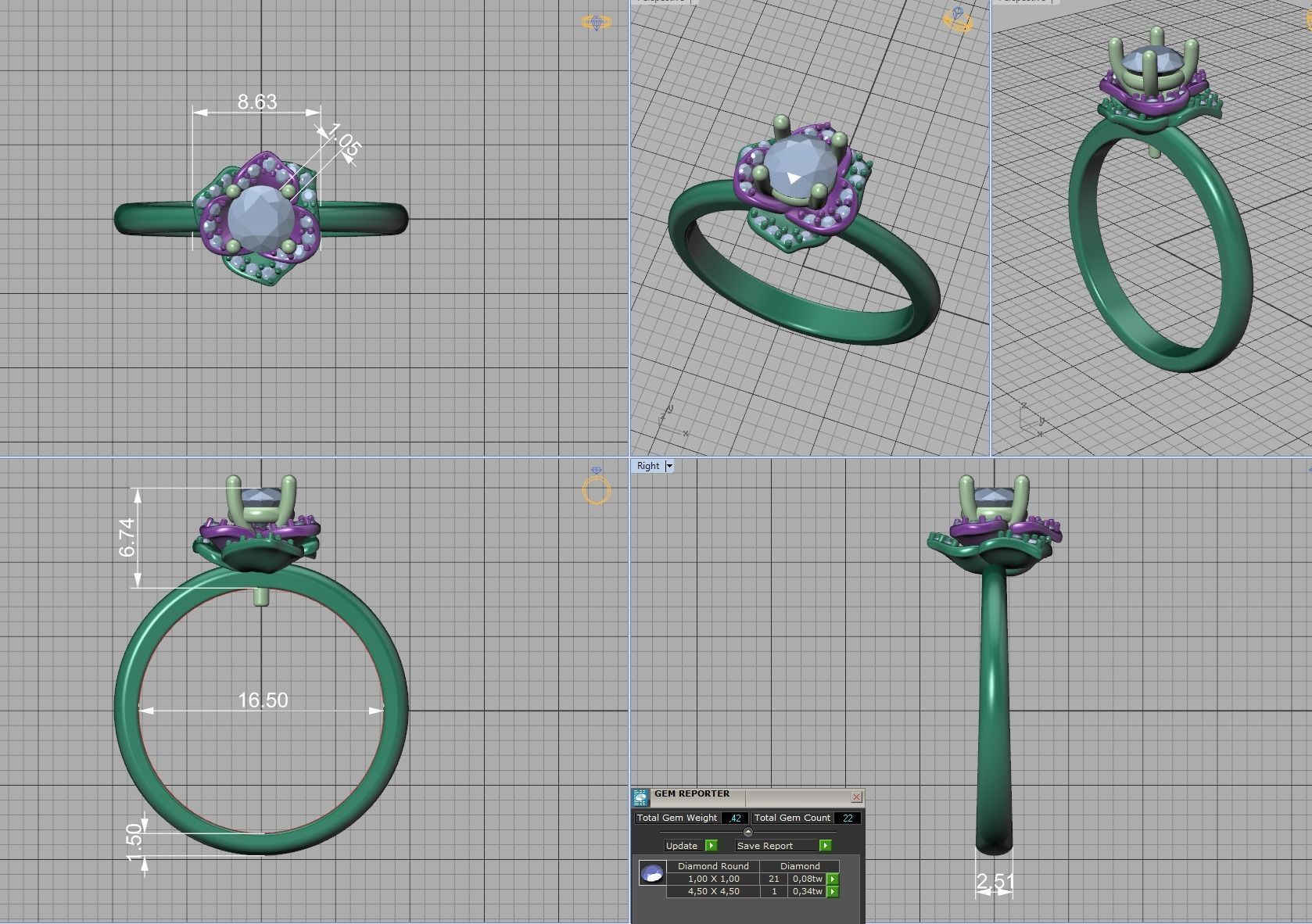Select the round diamond gem thumbnail
This screenshot has height=924, width=1312.
pyautogui.click(x=652, y=873)
